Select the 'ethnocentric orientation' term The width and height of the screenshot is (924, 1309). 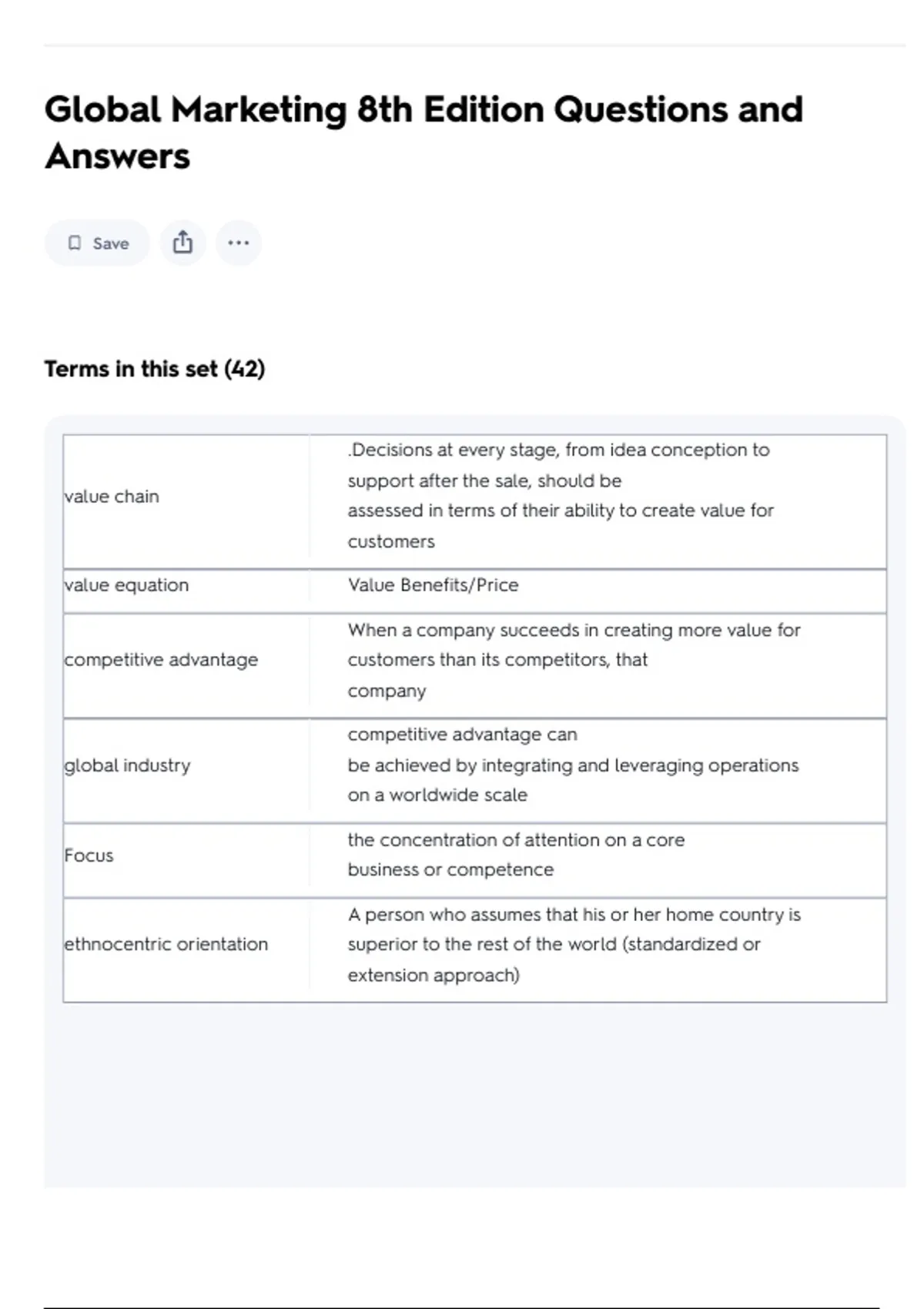166,944
